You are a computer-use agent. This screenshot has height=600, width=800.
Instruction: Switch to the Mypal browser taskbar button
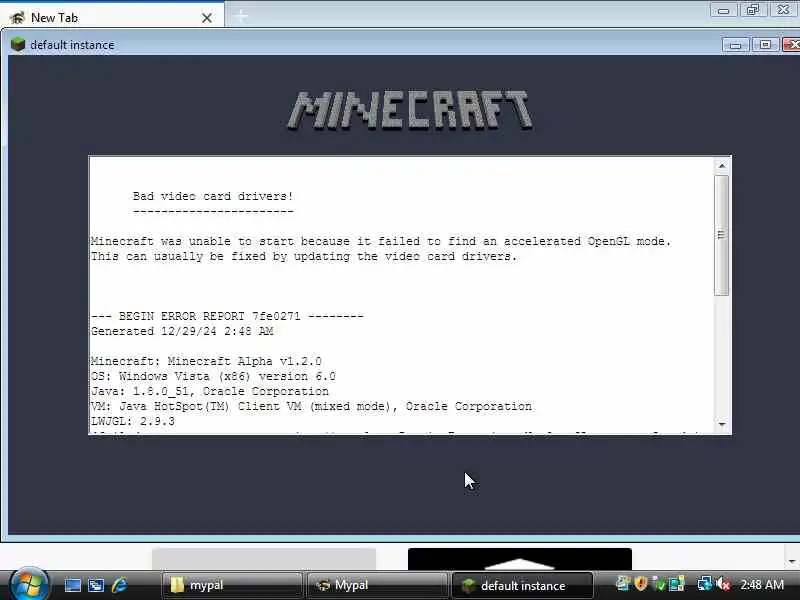(x=377, y=585)
